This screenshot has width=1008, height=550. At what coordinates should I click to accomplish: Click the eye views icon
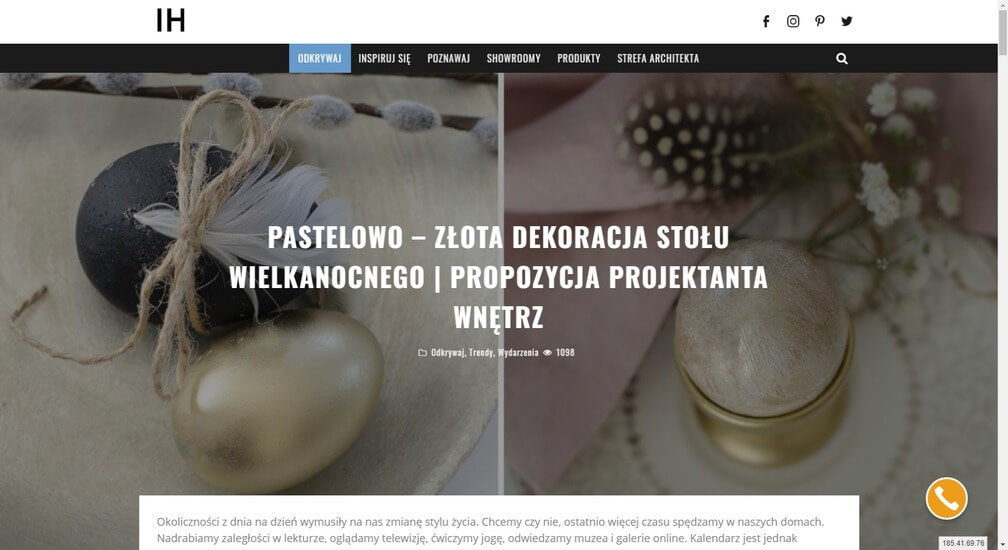548,353
